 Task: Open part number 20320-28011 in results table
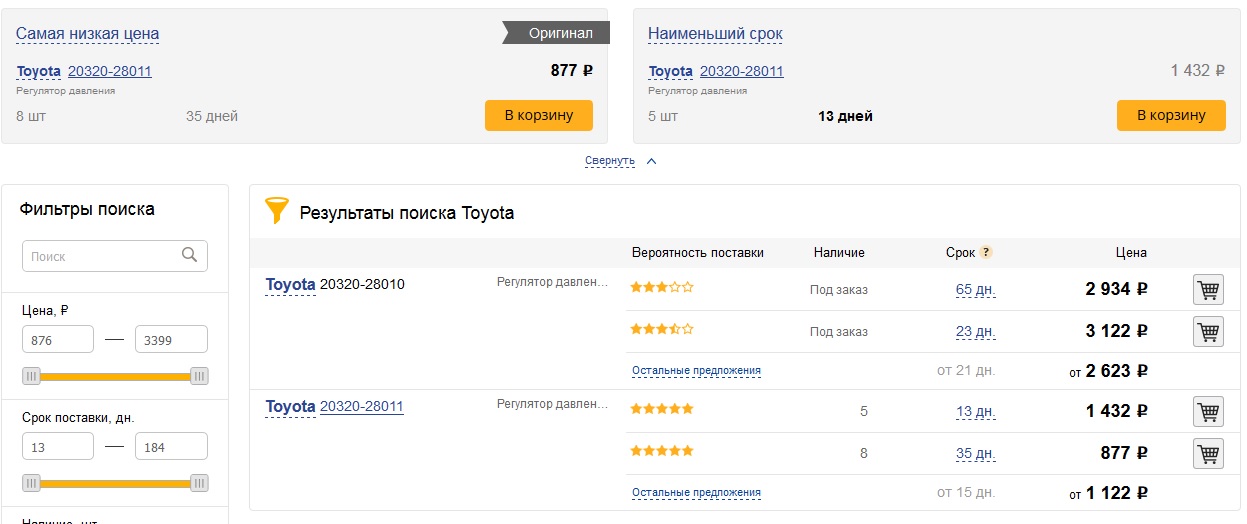point(361,407)
